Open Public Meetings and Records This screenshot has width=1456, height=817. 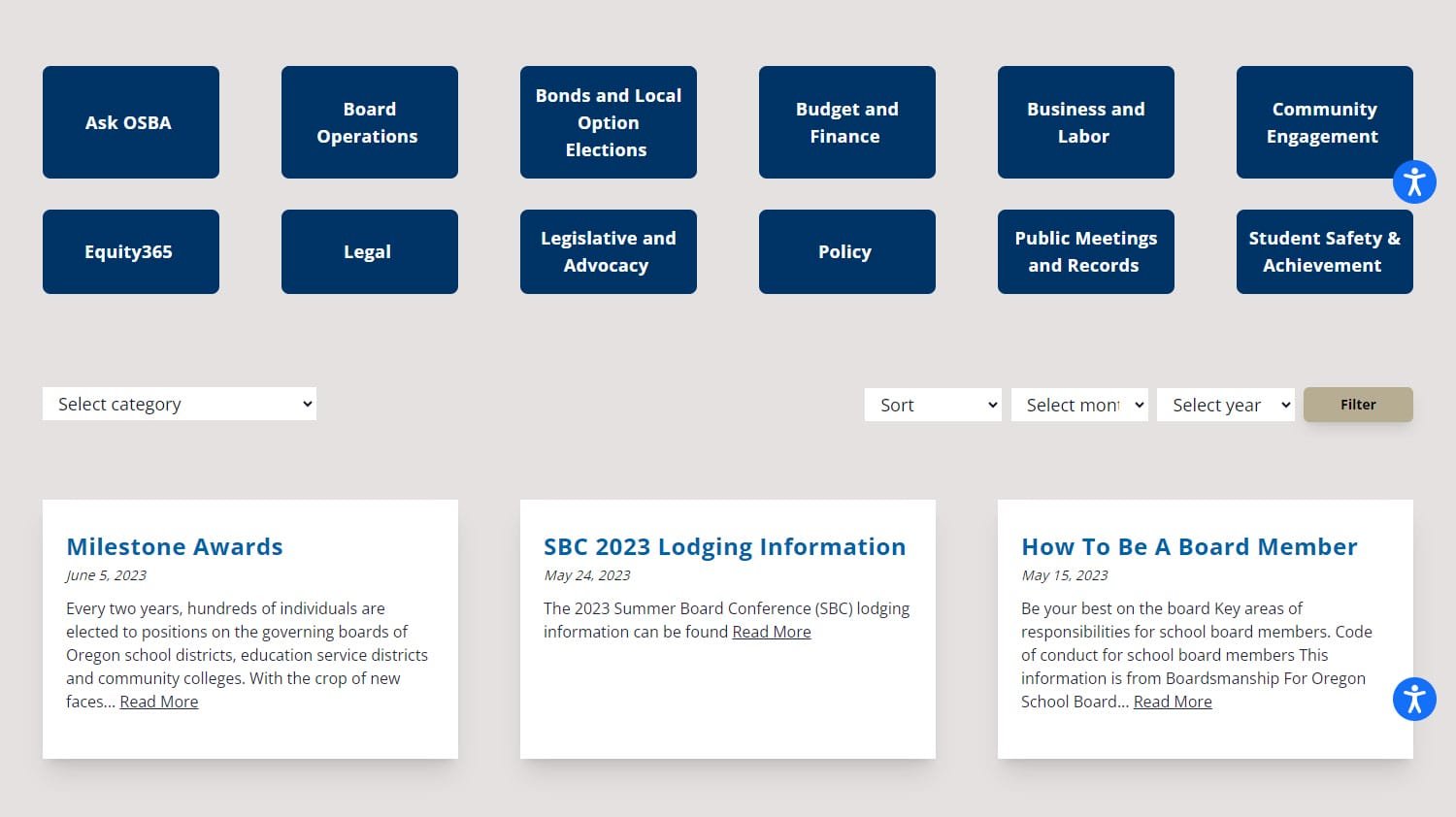pyautogui.click(x=1085, y=251)
